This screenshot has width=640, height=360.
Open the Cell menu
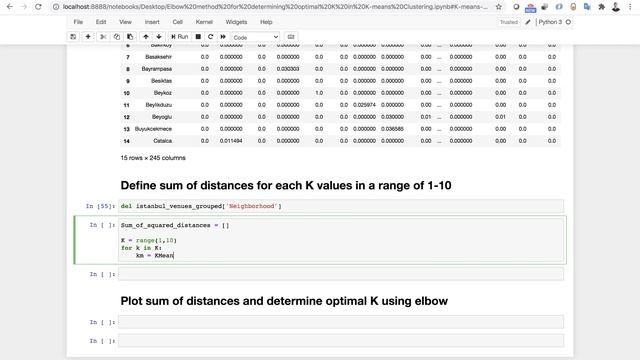[178, 22]
